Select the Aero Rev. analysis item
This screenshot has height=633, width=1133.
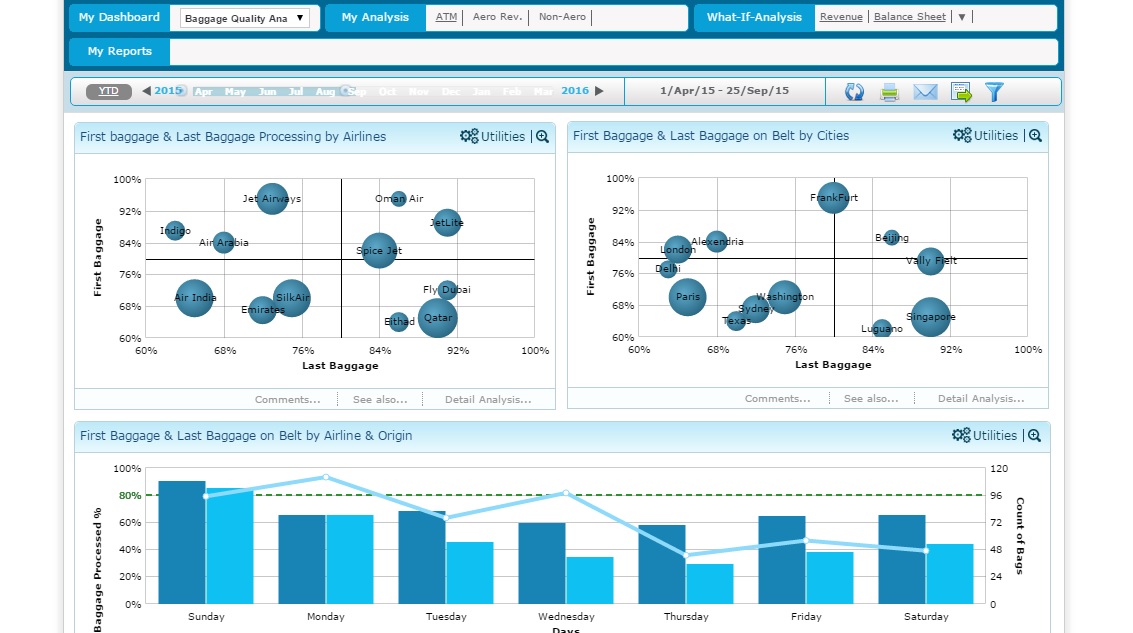[497, 17]
